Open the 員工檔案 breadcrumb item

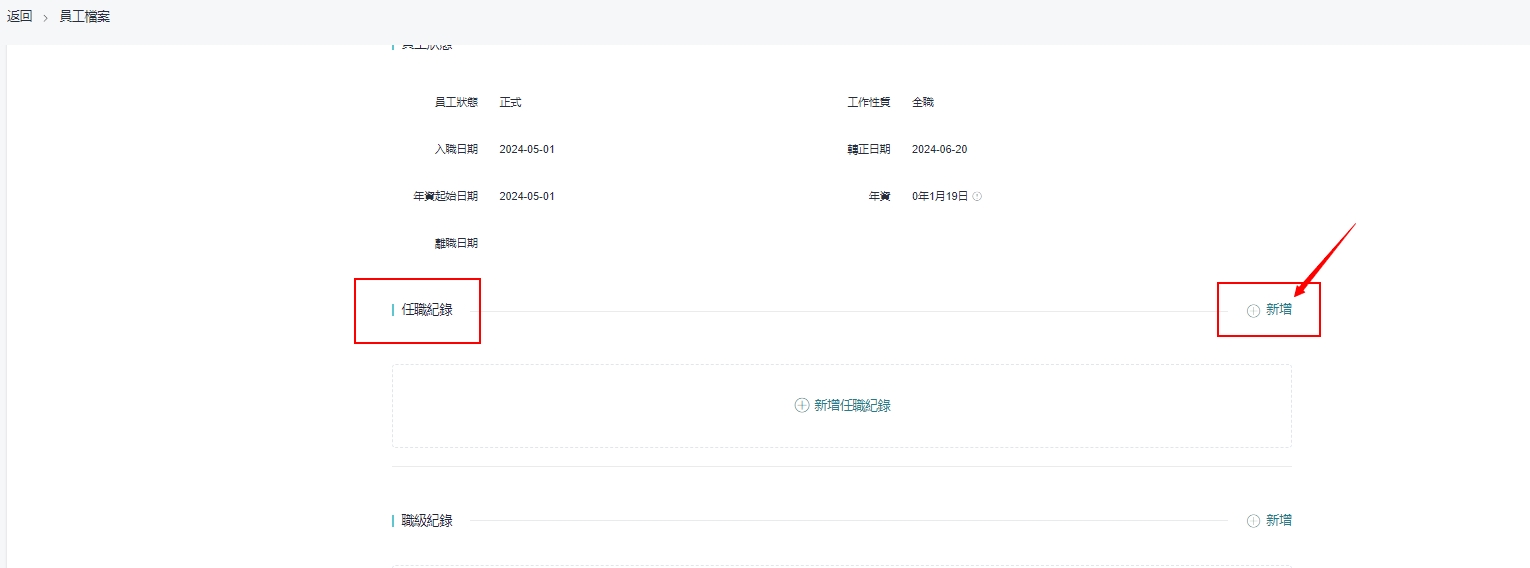point(85,17)
